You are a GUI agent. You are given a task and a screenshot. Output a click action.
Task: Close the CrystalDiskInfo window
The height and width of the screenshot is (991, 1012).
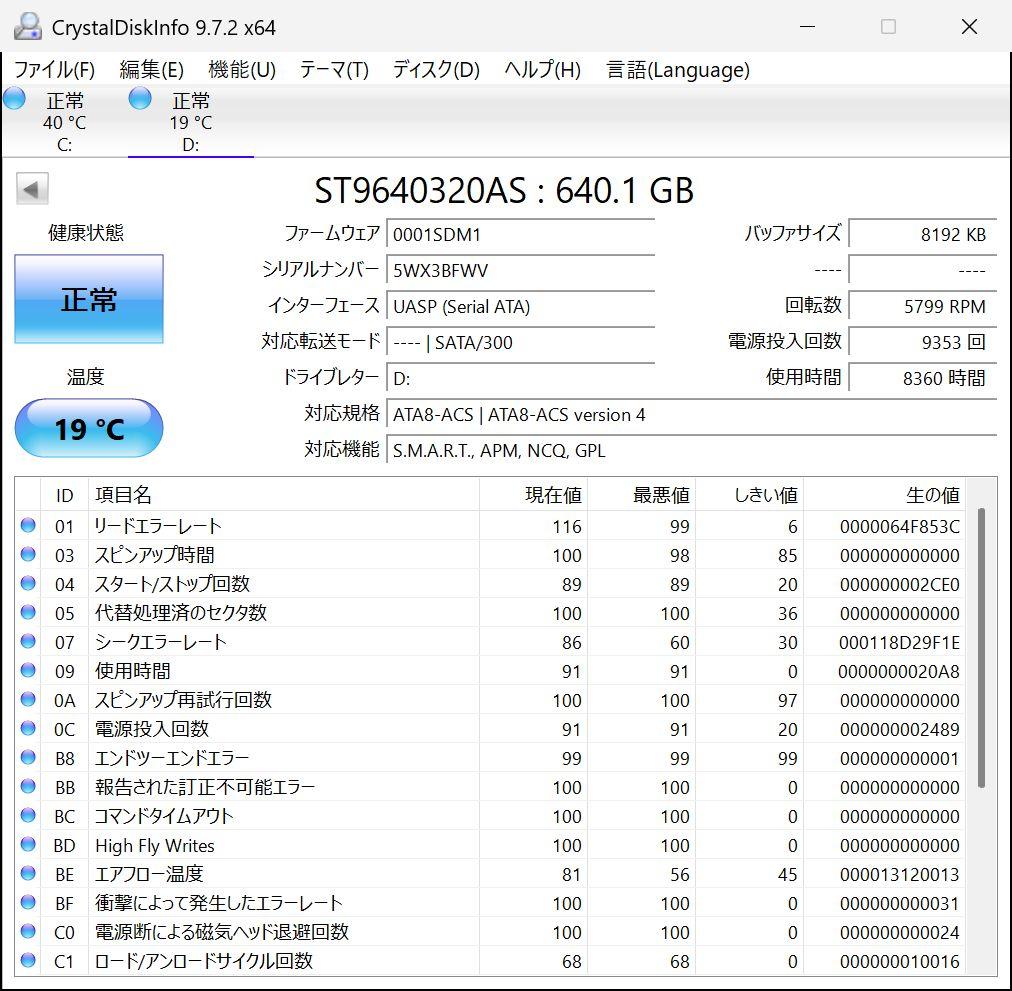969,26
